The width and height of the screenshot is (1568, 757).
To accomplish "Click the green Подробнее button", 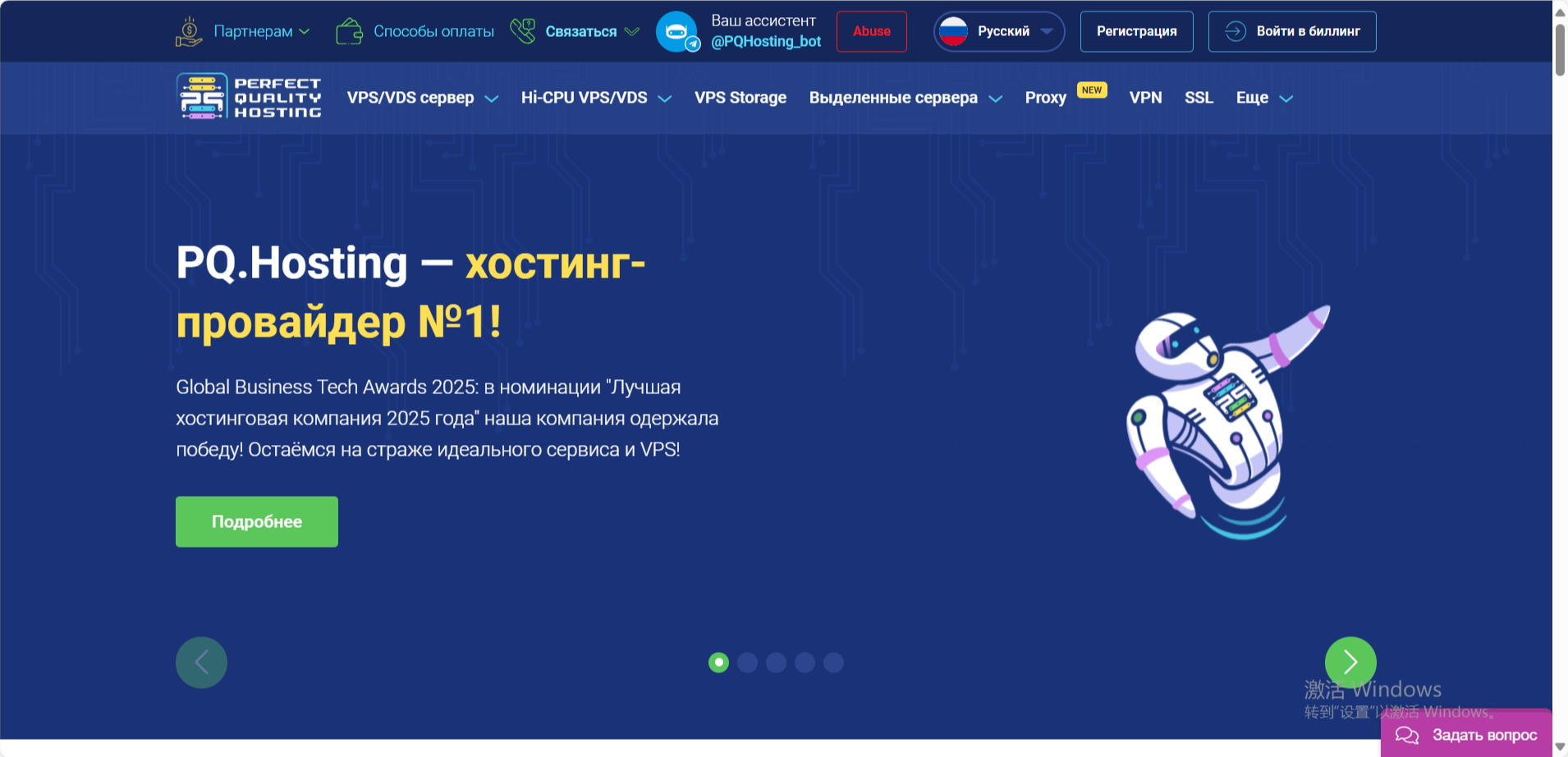I will point(257,521).
